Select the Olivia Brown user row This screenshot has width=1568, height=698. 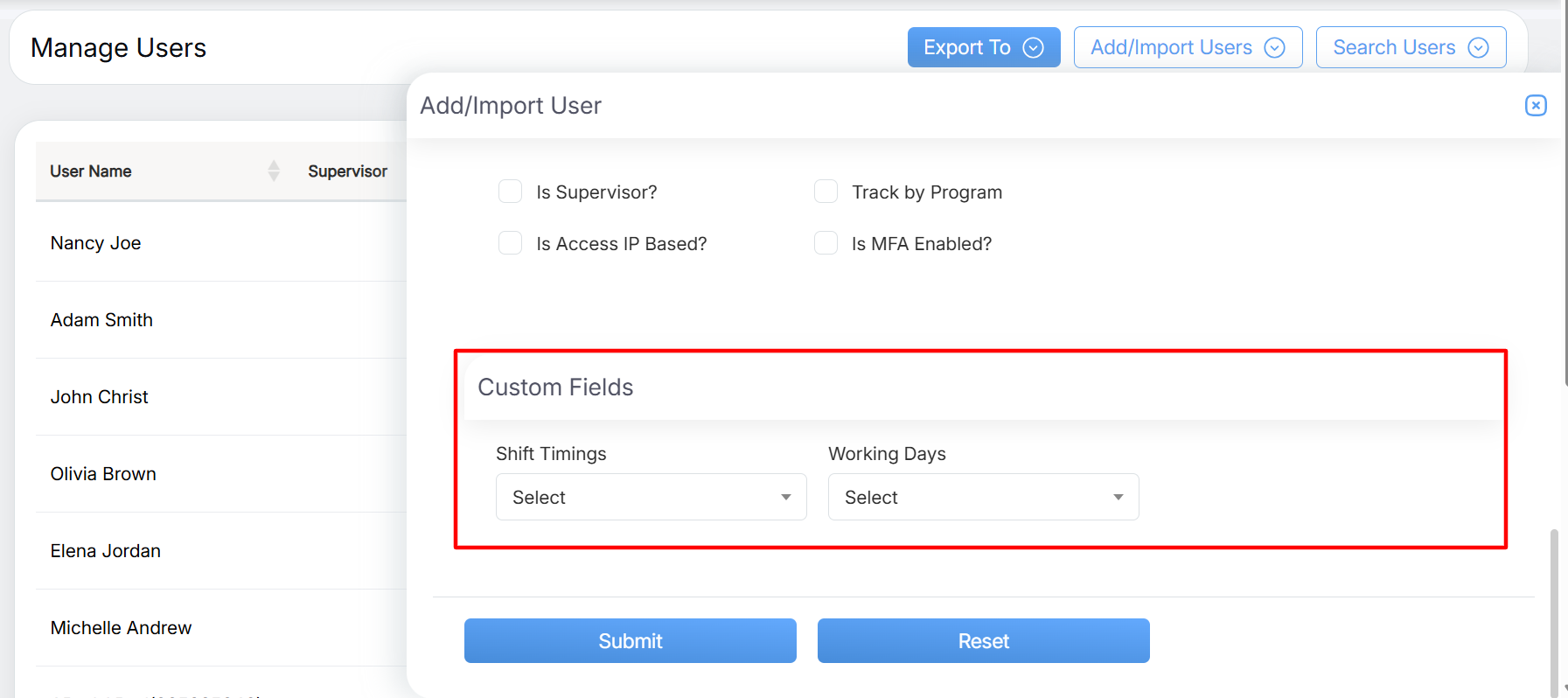pyautogui.click(x=103, y=474)
